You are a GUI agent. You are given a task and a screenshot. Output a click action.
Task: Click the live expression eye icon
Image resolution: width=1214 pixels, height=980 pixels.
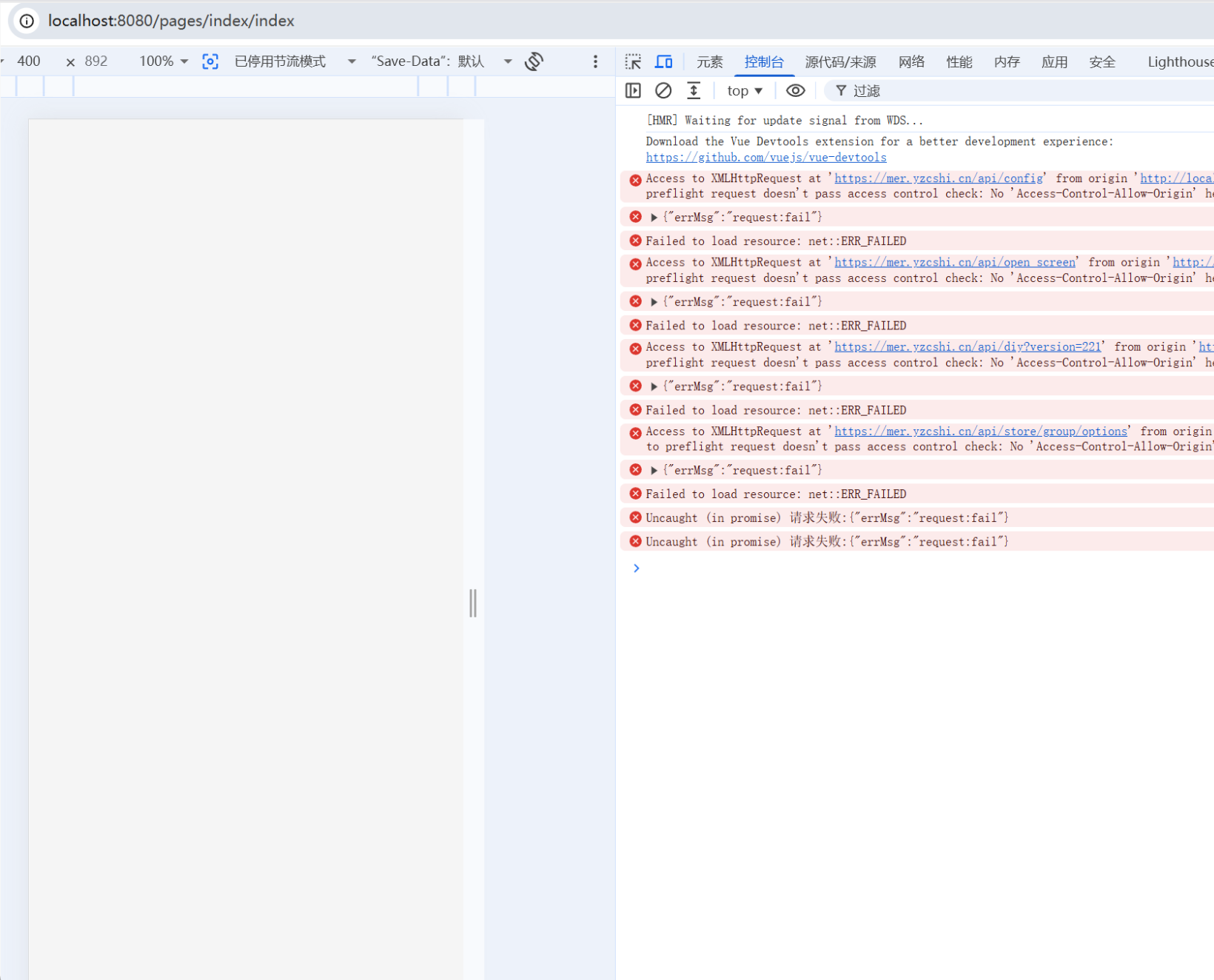click(x=795, y=90)
